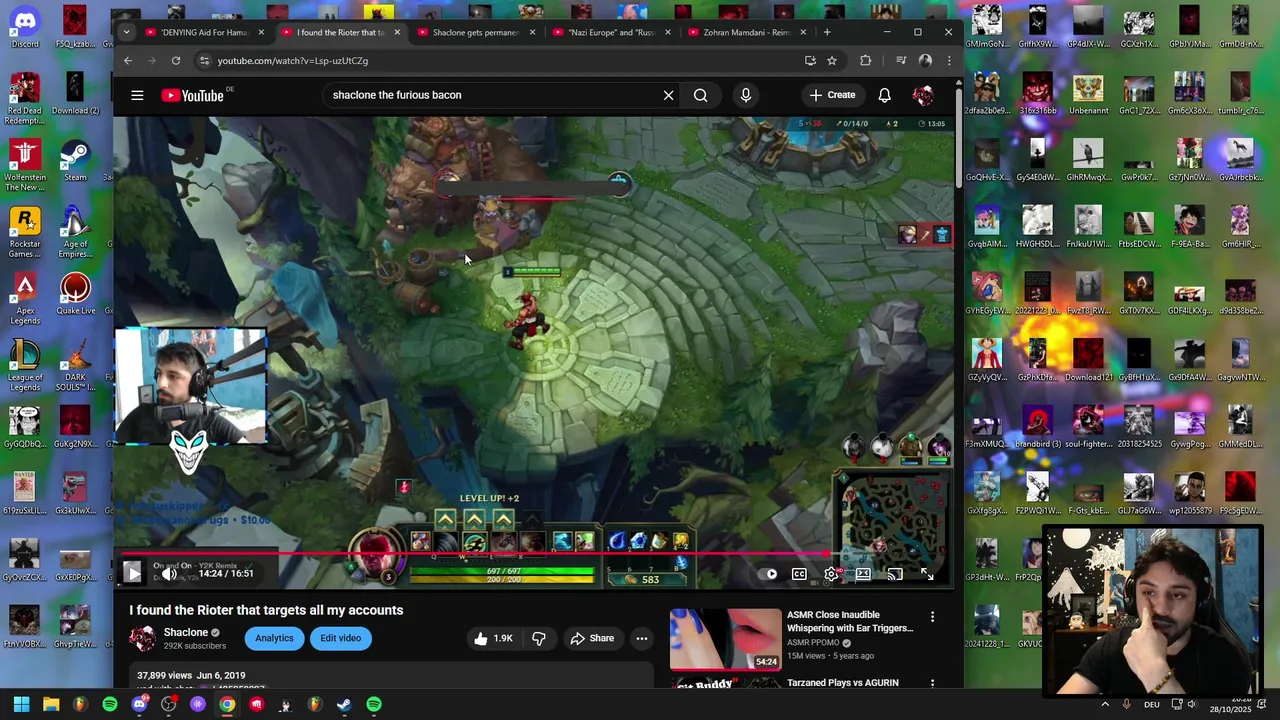
Task: Open Chrome tab search dropdown arrow
Action: [126, 32]
